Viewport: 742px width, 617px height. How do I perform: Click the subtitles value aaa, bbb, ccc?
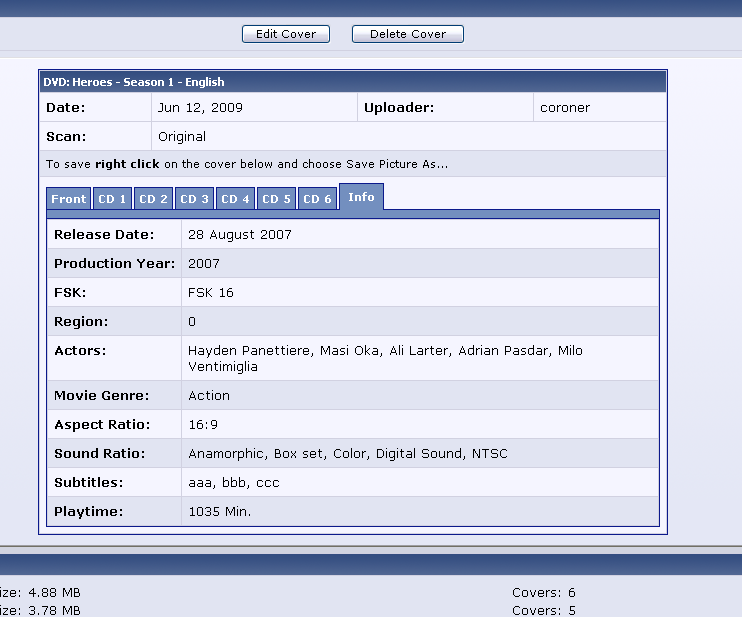point(234,483)
